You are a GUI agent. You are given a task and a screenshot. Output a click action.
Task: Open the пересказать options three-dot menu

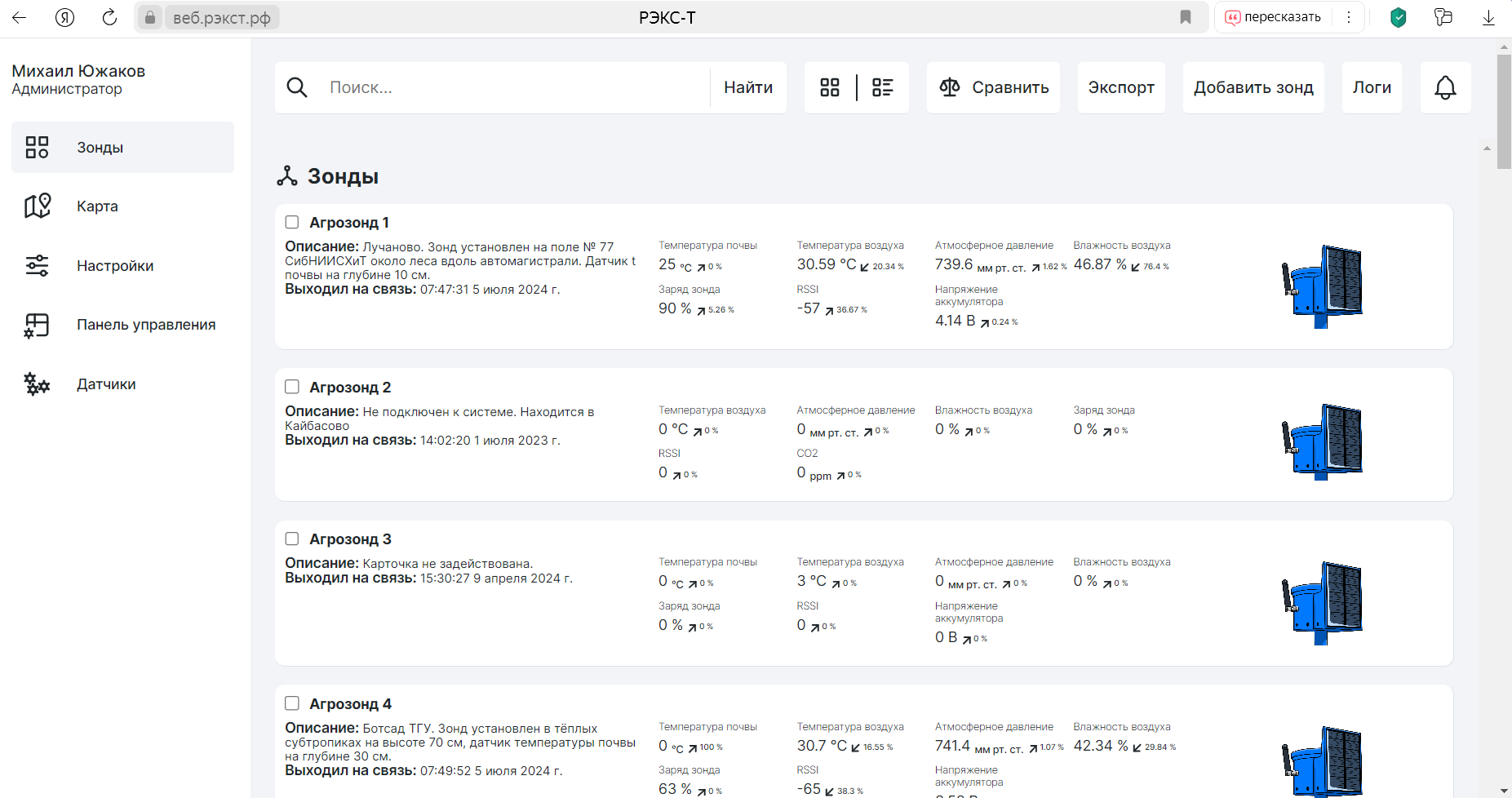tap(1349, 17)
